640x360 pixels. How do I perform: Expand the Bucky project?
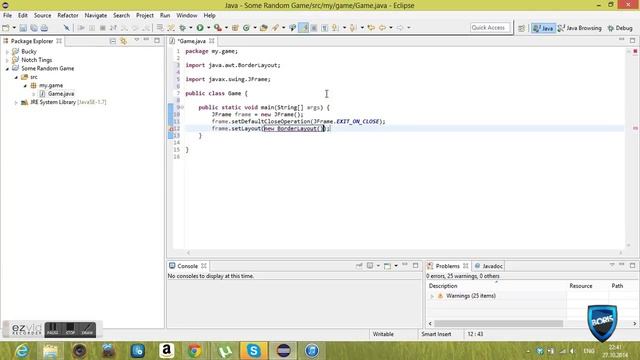tap(7, 52)
